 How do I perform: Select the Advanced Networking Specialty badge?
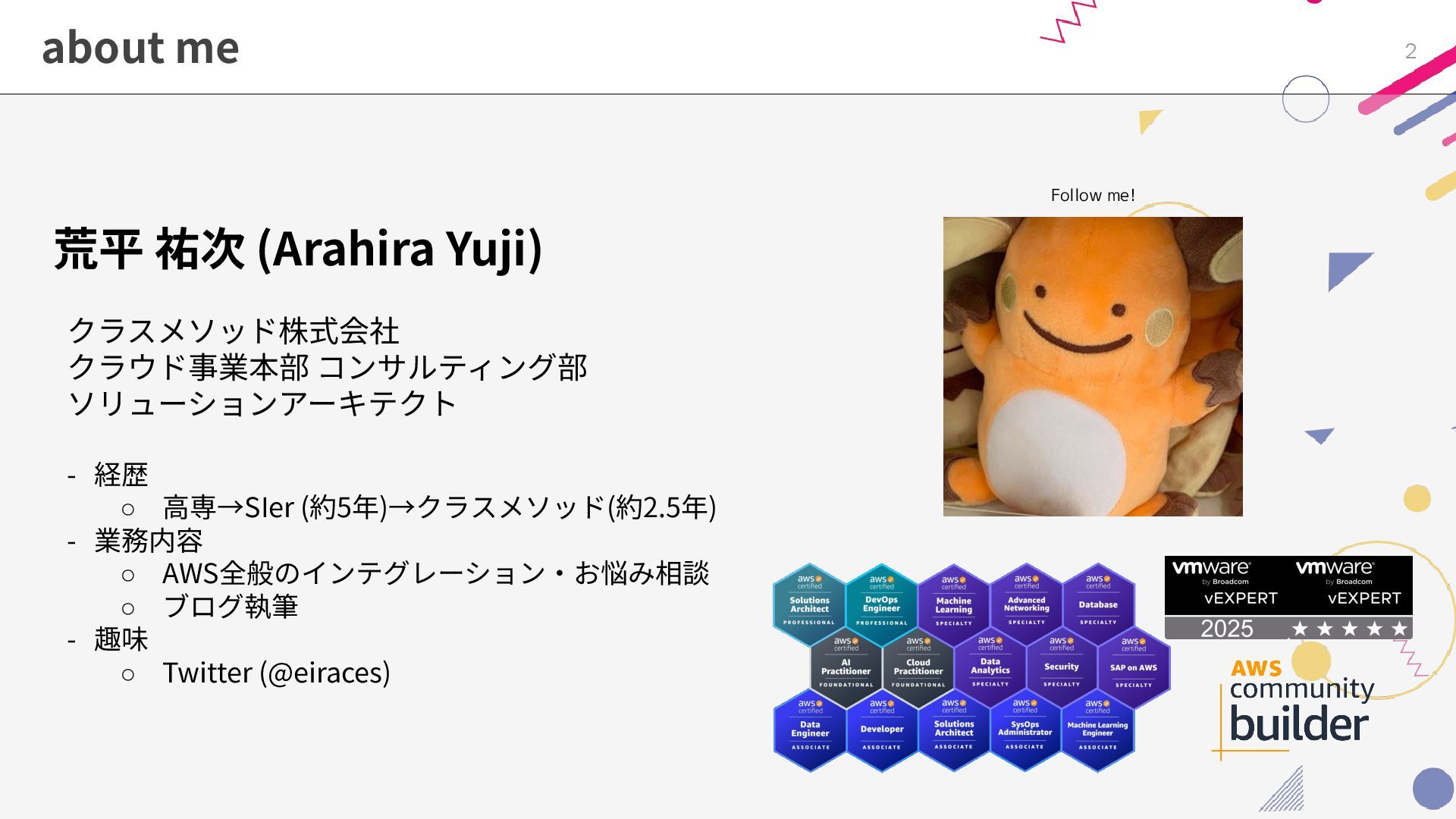click(1026, 604)
